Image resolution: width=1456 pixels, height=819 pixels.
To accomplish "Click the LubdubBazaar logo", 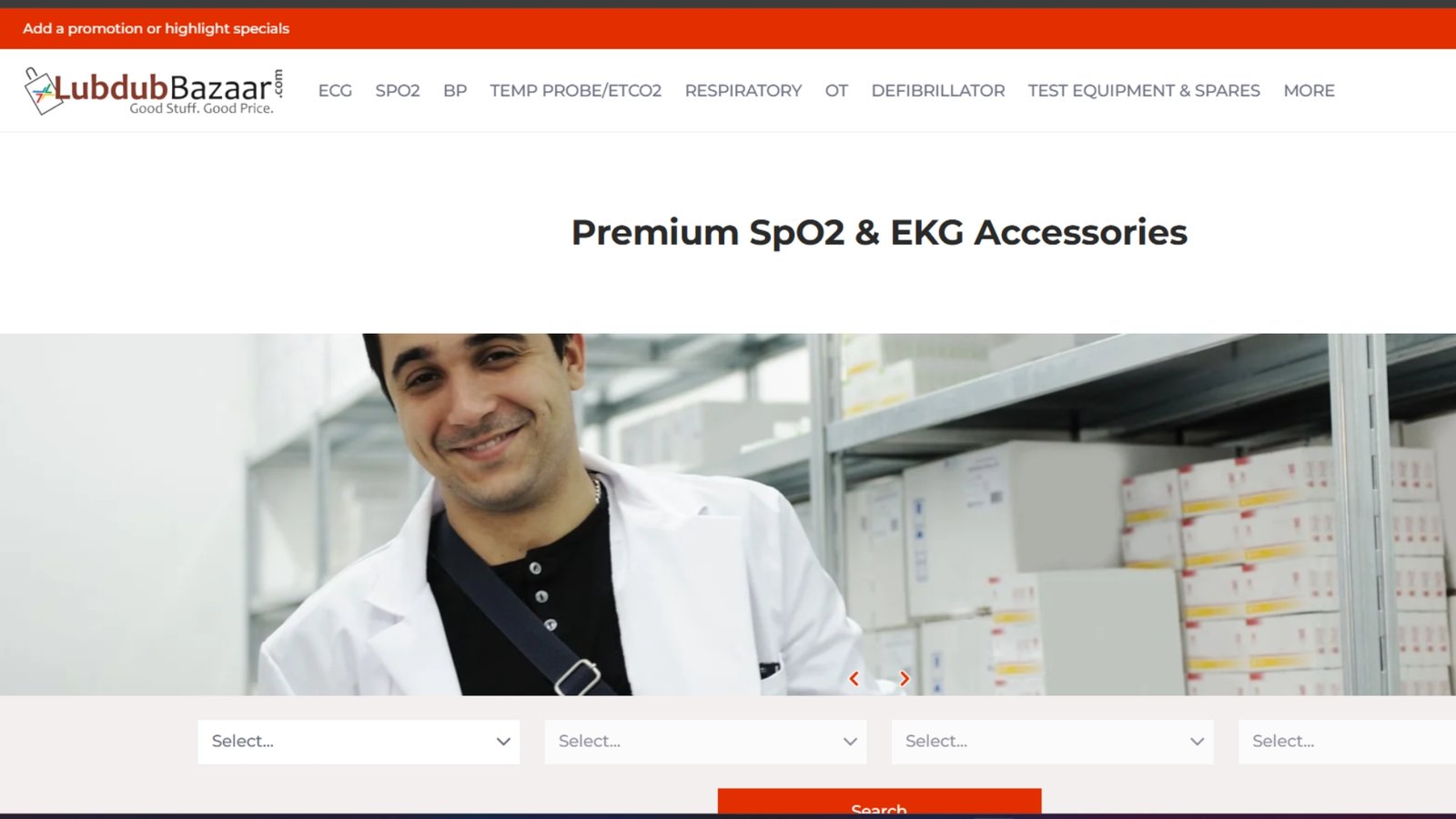I will 154,91.
